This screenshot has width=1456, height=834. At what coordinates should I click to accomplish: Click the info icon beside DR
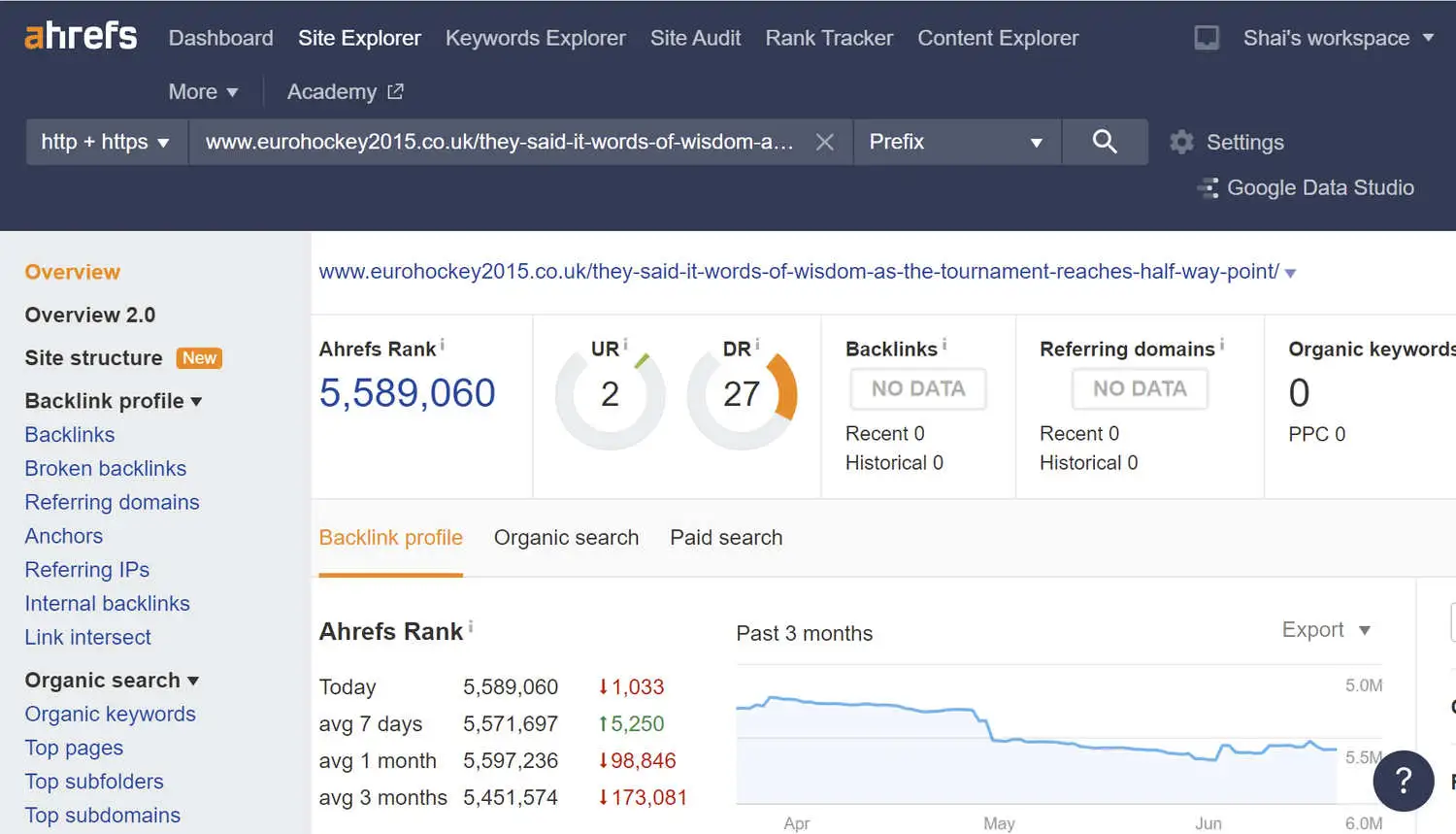coord(757,344)
